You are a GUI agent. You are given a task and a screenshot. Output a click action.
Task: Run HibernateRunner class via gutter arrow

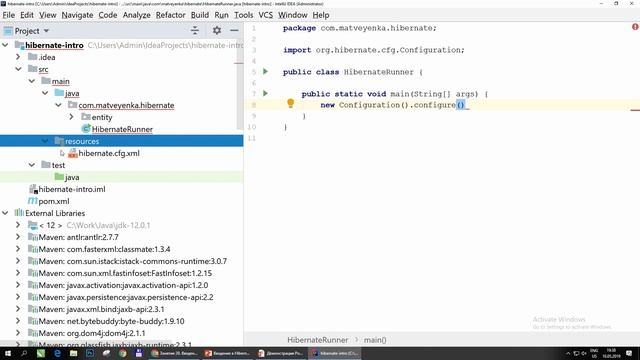coord(265,72)
